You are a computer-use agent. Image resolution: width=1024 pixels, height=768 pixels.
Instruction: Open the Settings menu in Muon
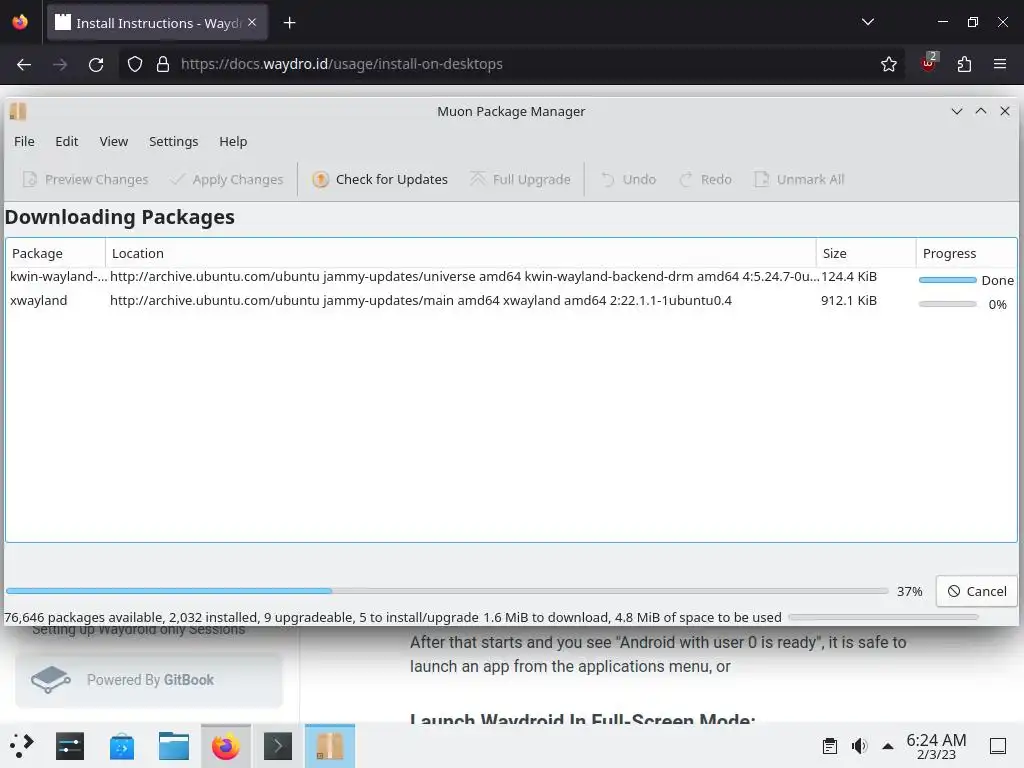pos(173,142)
